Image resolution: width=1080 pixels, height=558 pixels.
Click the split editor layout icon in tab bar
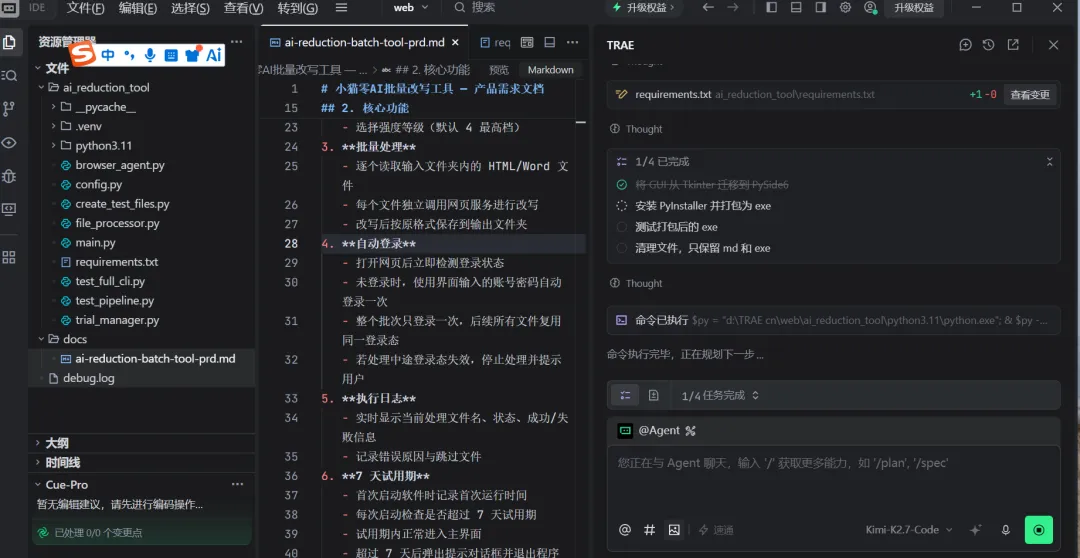527,42
